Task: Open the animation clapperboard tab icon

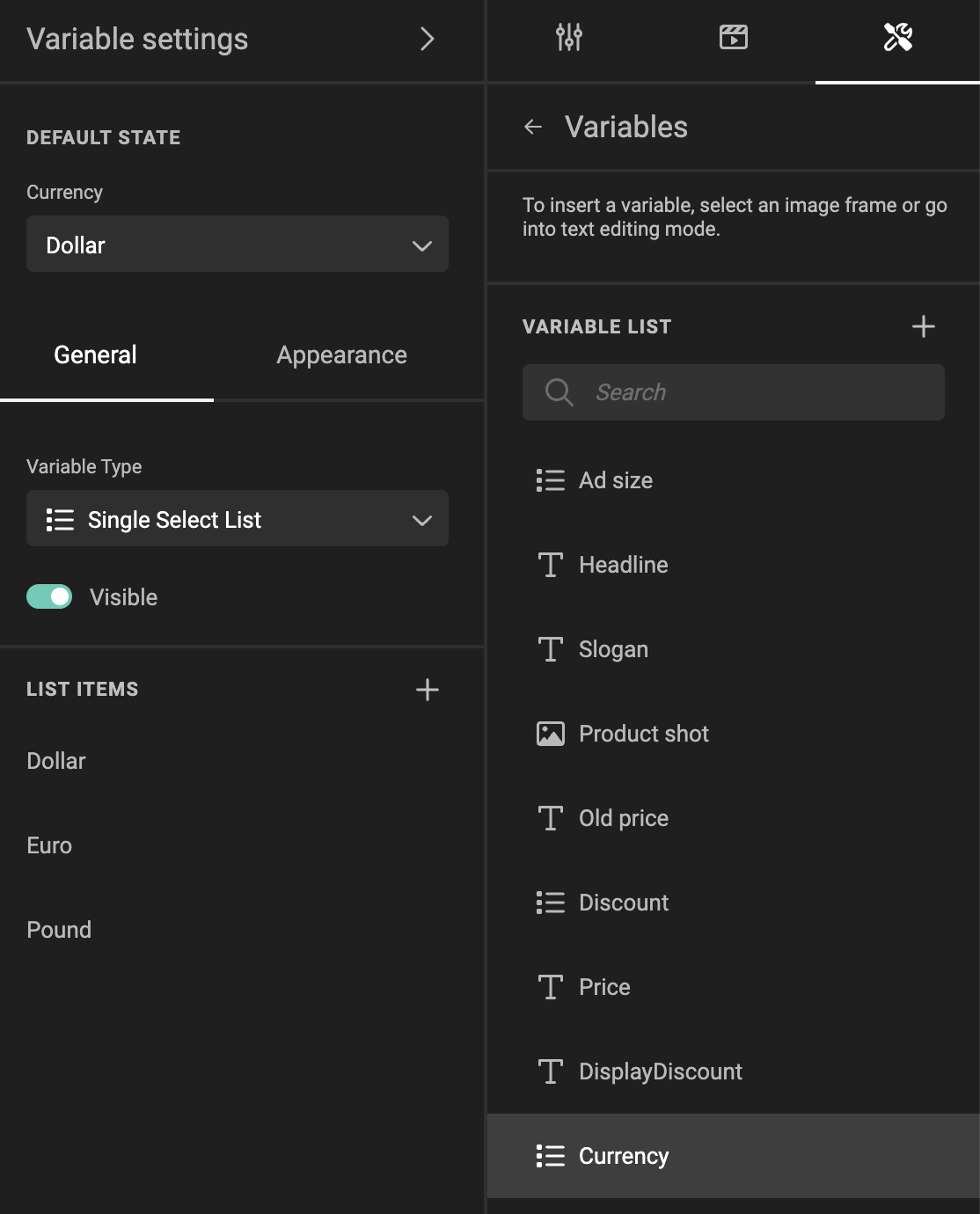Action: 734,38
